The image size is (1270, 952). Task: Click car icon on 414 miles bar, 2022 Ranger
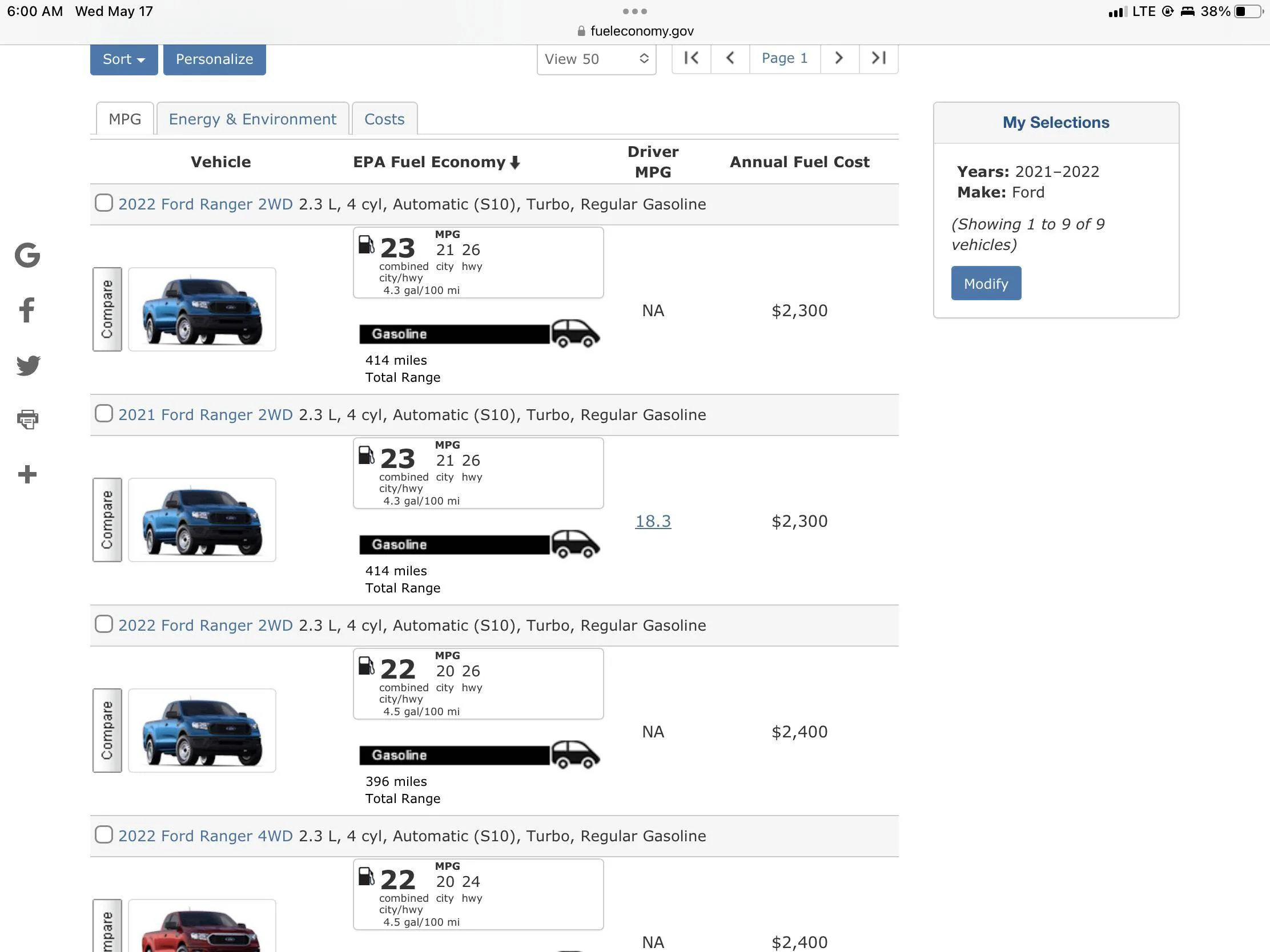click(x=575, y=333)
